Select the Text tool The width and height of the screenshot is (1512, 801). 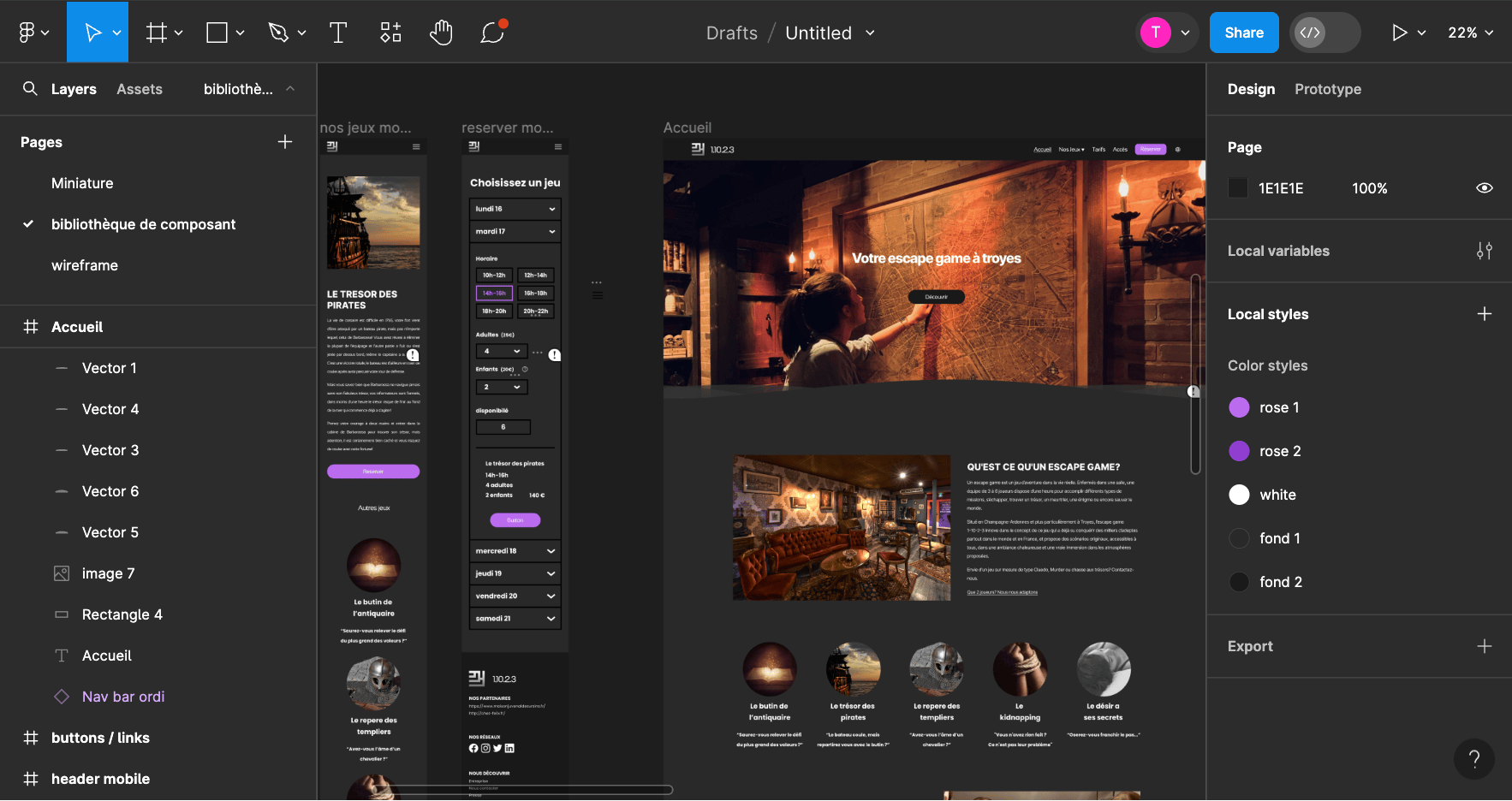[338, 33]
